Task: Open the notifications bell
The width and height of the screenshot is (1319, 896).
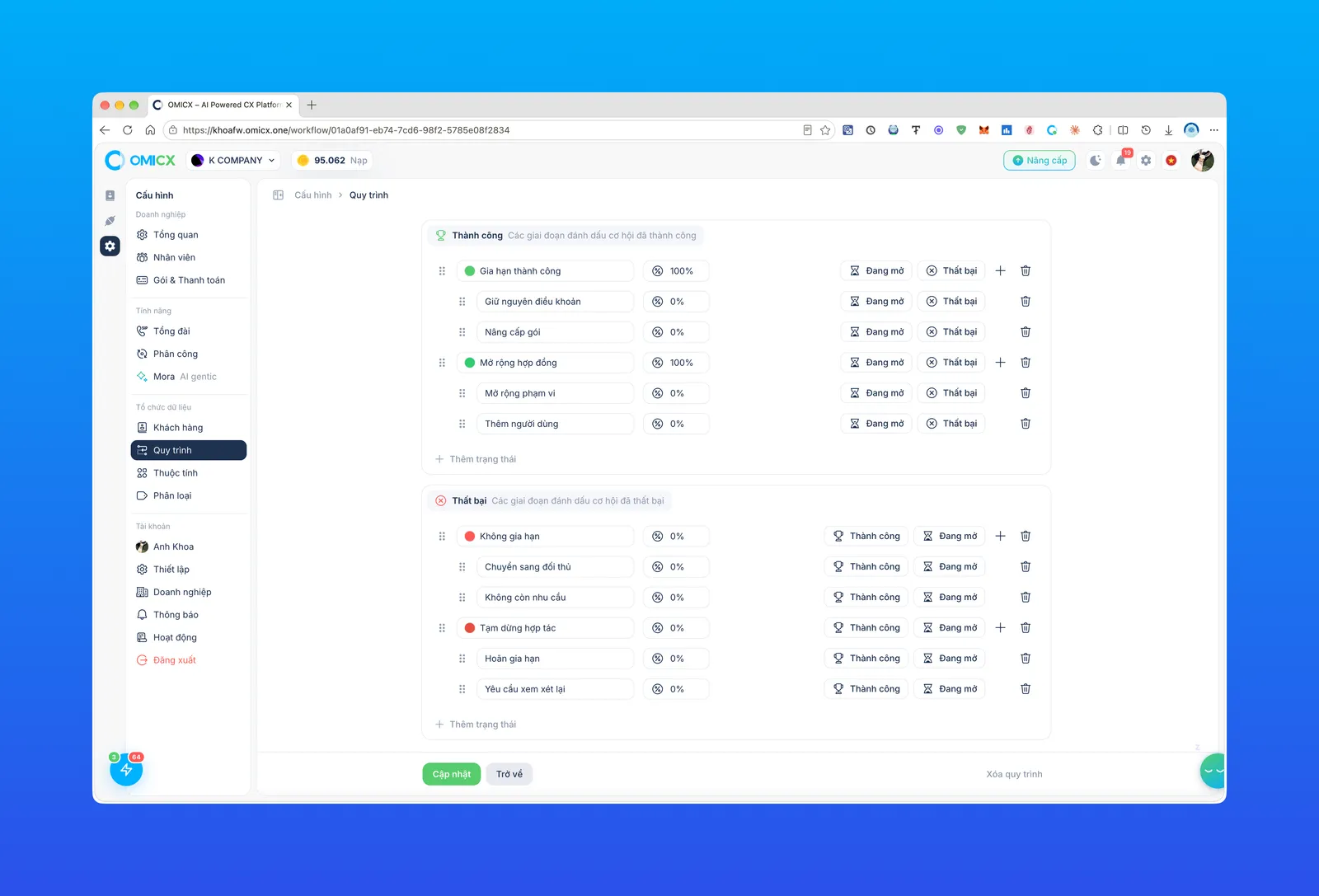Action: (1121, 161)
